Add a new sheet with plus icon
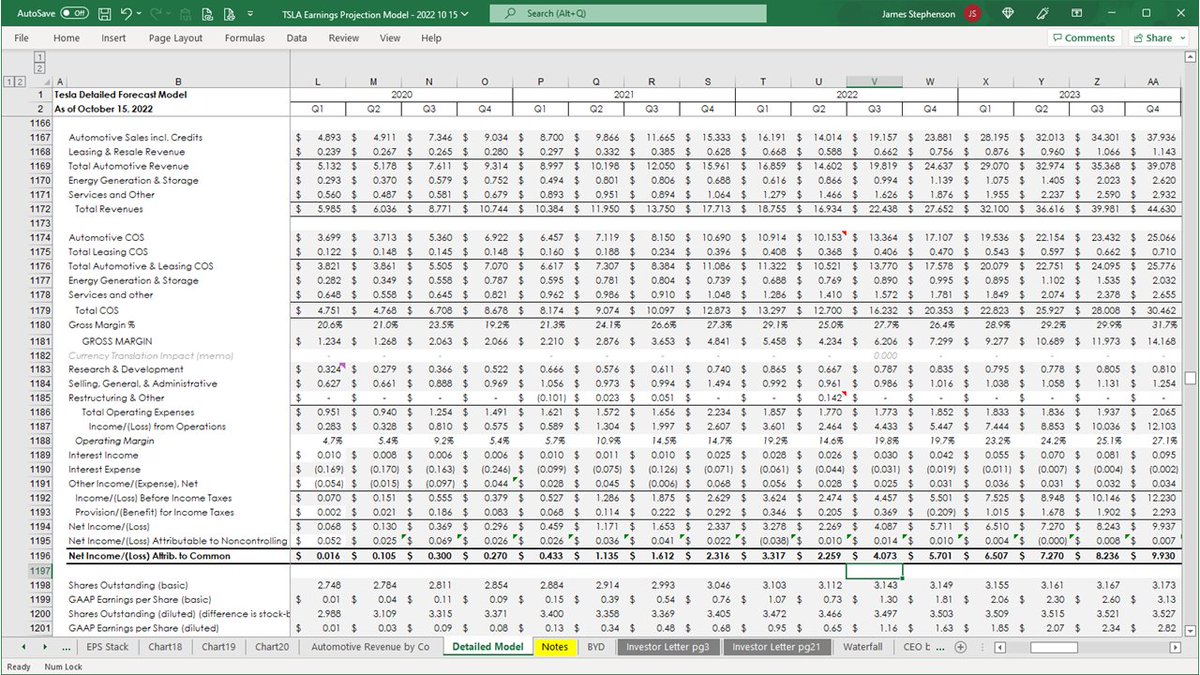 (961, 647)
